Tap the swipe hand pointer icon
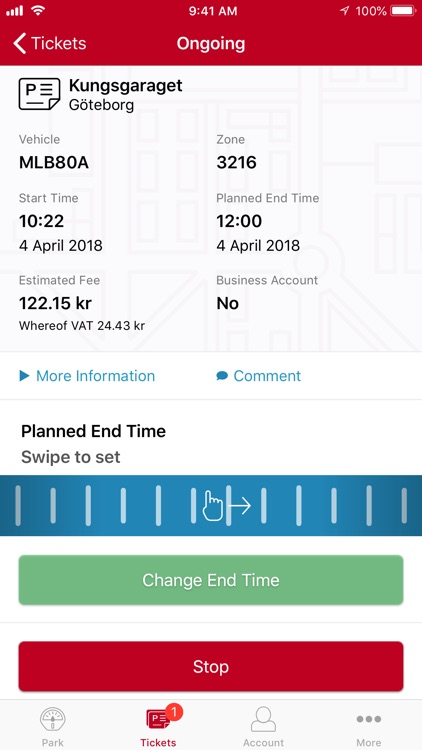422x750 pixels. [213, 506]
